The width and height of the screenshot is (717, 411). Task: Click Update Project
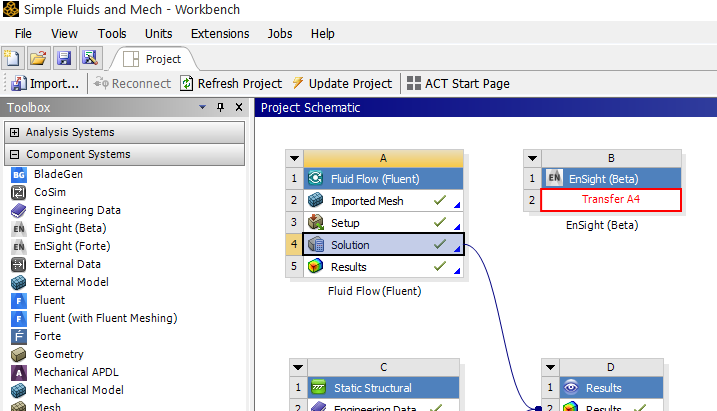pos(342,84)
